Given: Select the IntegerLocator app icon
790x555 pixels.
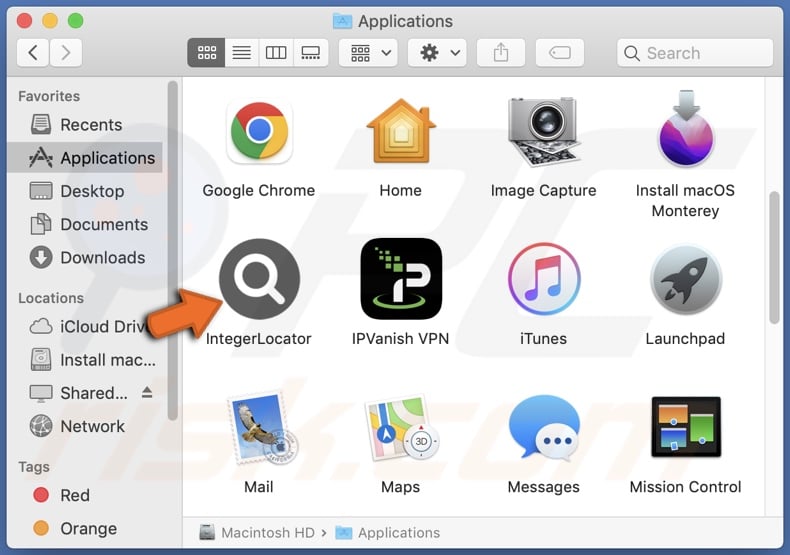Looking at the screenshot, I should [259, 279].
